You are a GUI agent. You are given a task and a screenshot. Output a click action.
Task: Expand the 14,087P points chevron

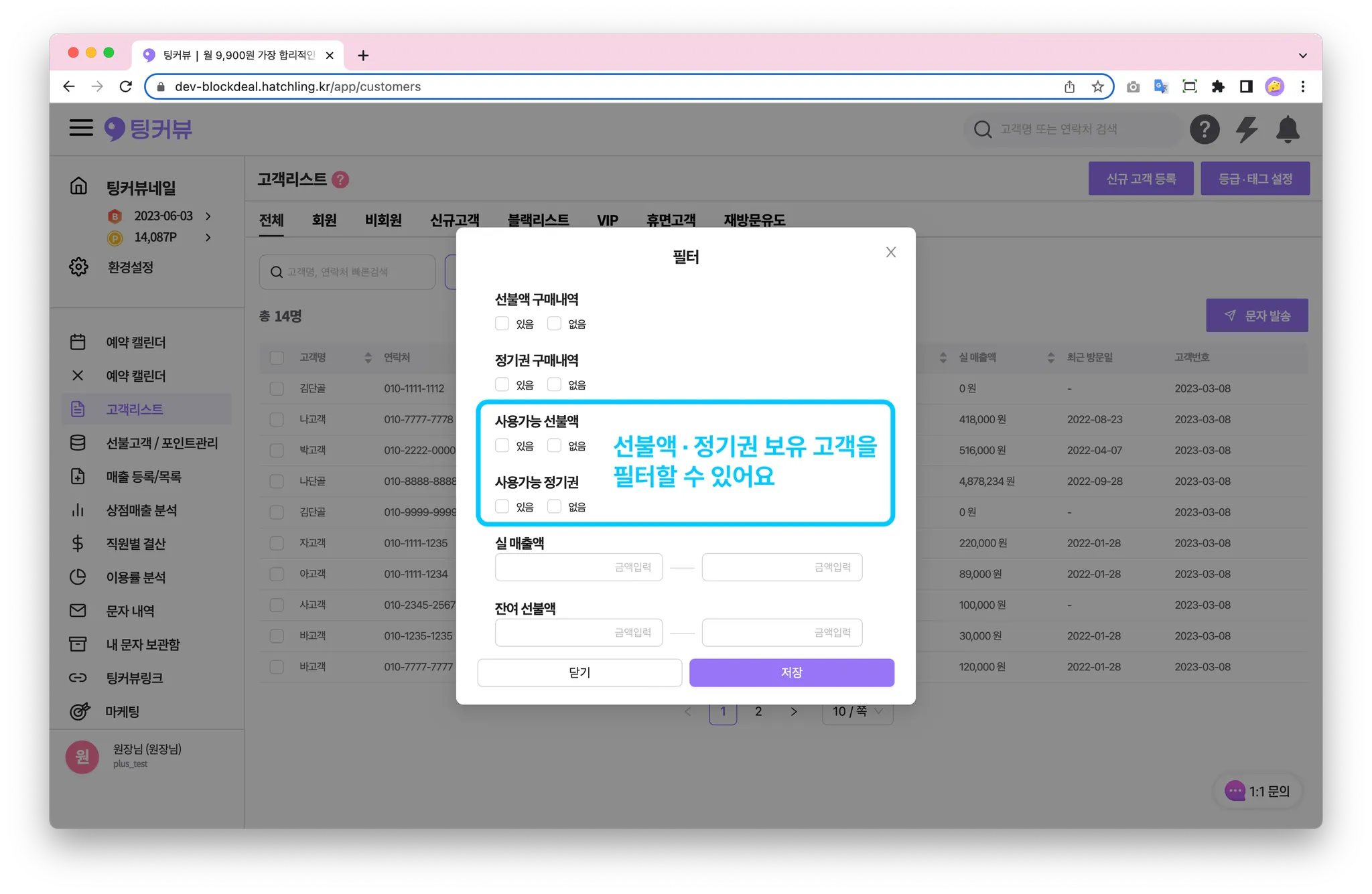point(208,237)
